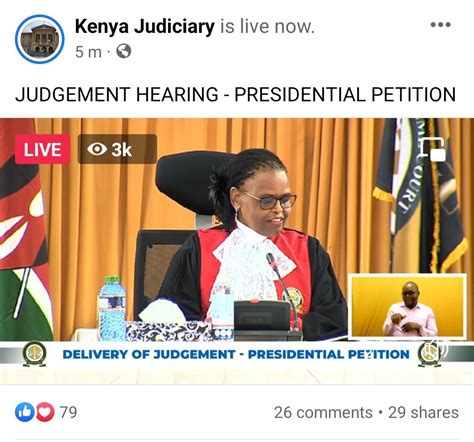Click the 3k viewer count eye badge

[117, 149]
